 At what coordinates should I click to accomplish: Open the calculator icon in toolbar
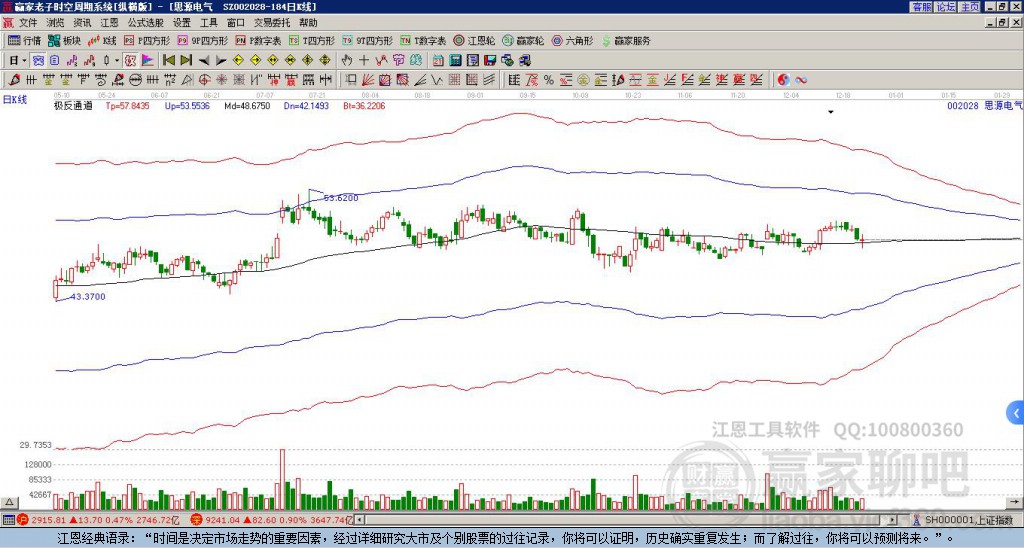455,61
